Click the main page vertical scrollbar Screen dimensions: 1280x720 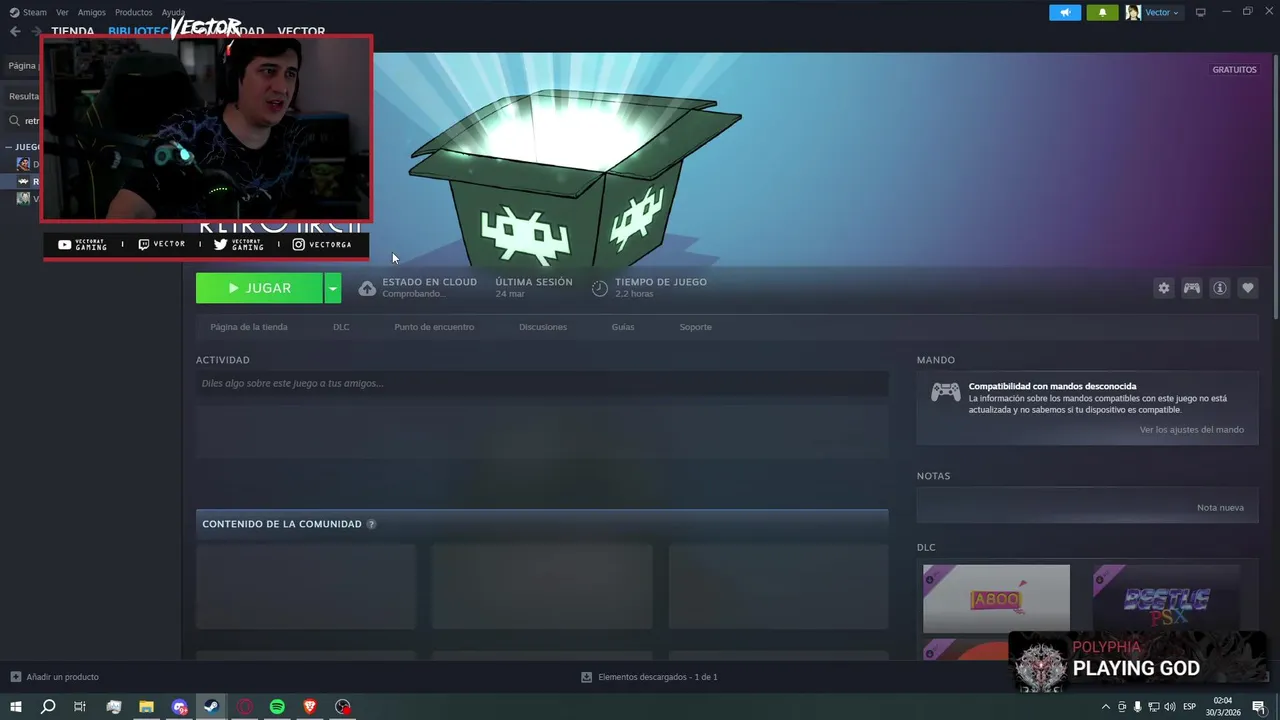coord(1274,185)
